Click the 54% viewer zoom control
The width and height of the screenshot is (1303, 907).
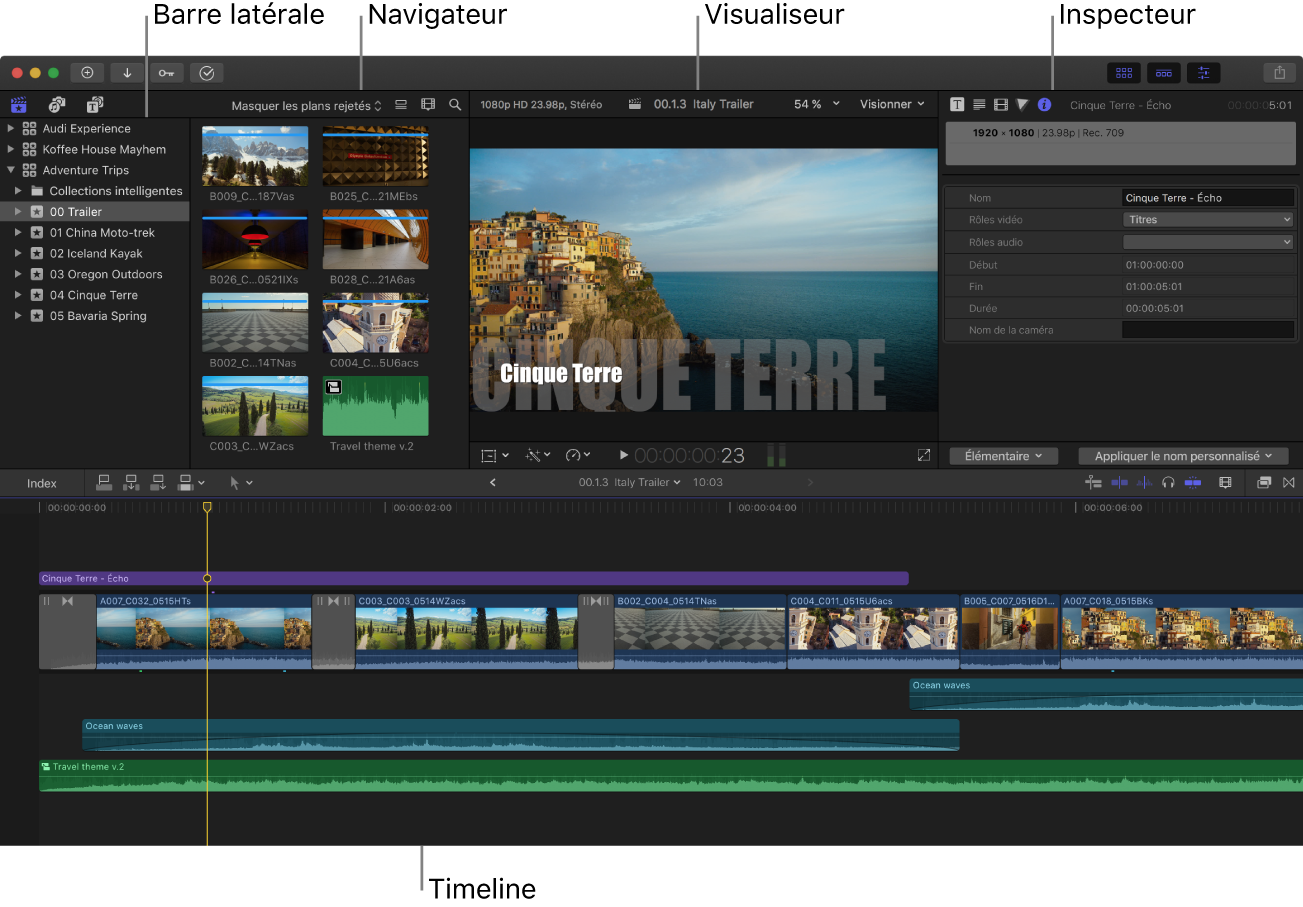click(806, 104)
